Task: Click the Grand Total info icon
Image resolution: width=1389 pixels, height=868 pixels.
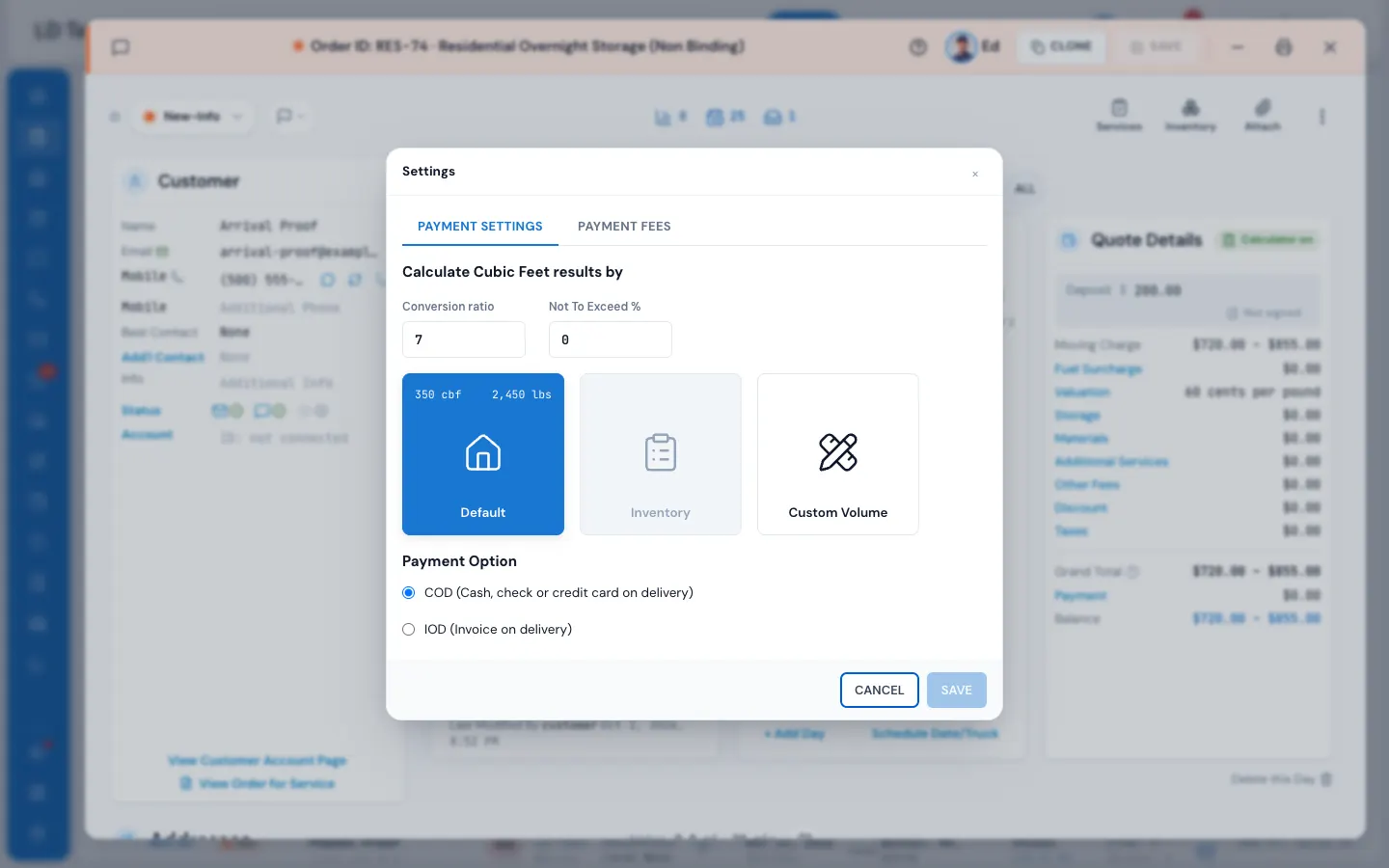Action: pos(1133,572)
